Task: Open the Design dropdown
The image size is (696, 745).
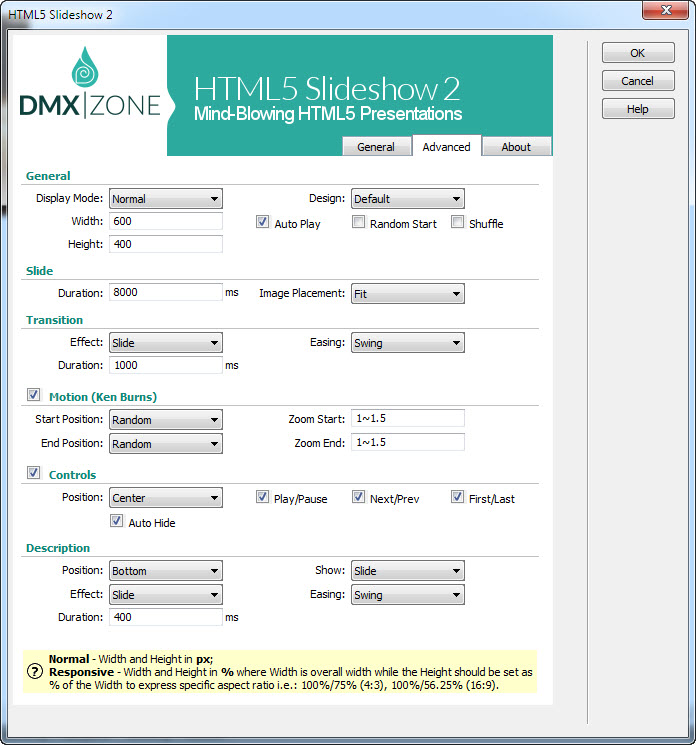Action: pyautogui.click(x=408, y=199)
